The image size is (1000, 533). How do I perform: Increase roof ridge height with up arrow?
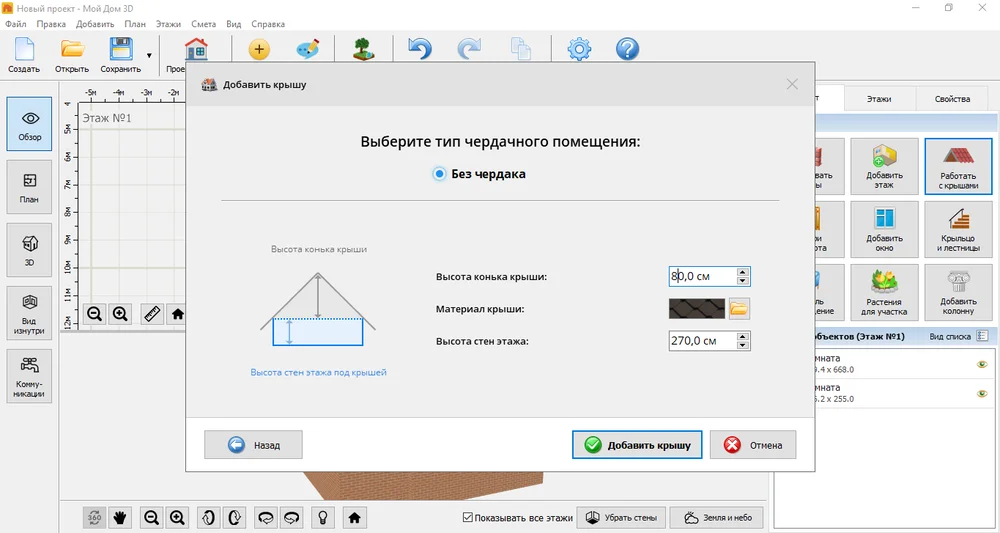742,272
